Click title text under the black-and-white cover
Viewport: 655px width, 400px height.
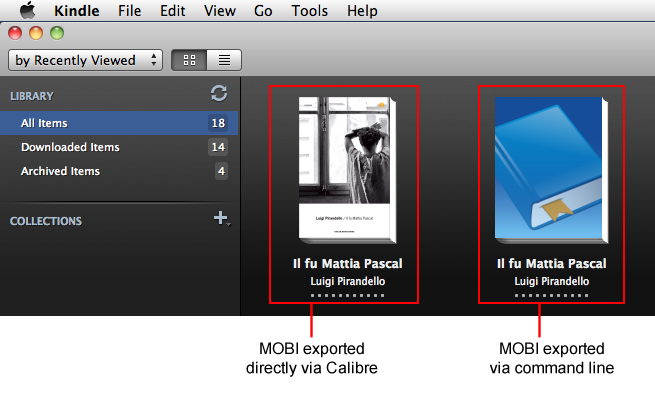(348, 263)
